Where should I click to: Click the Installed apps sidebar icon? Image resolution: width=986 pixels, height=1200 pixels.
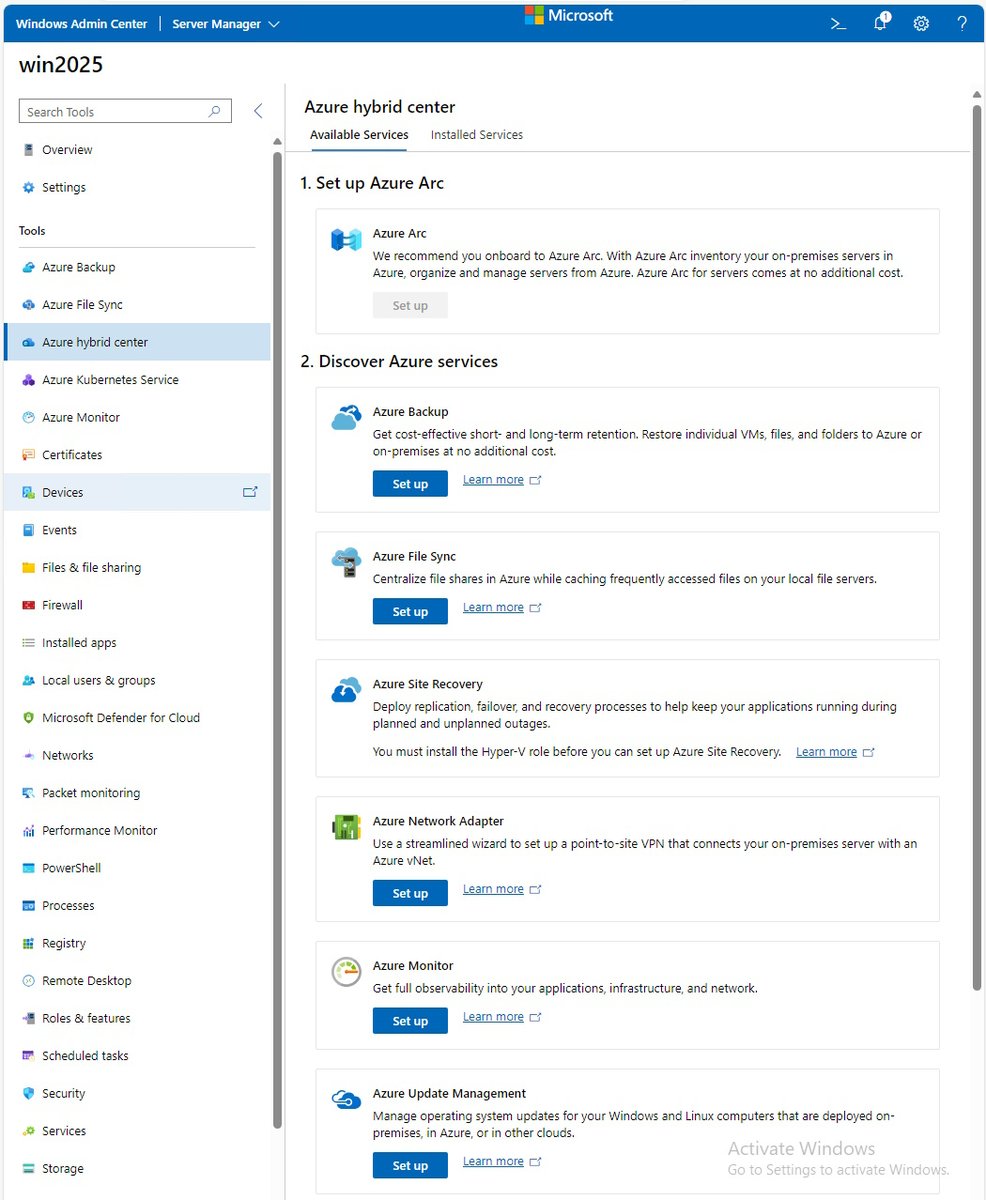coord(29,643)
